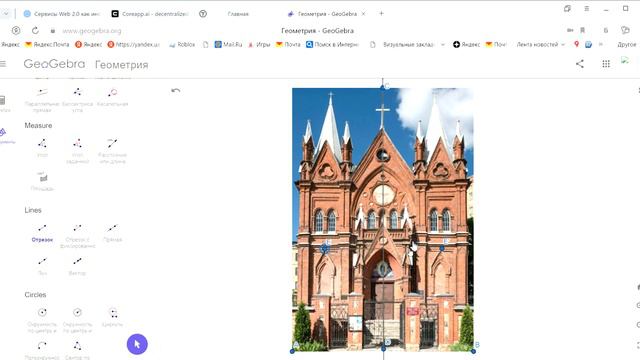This screenshot has width=640, height=360.
Task: Open the Другое bookmarks folder
Action: click(627, 44)
